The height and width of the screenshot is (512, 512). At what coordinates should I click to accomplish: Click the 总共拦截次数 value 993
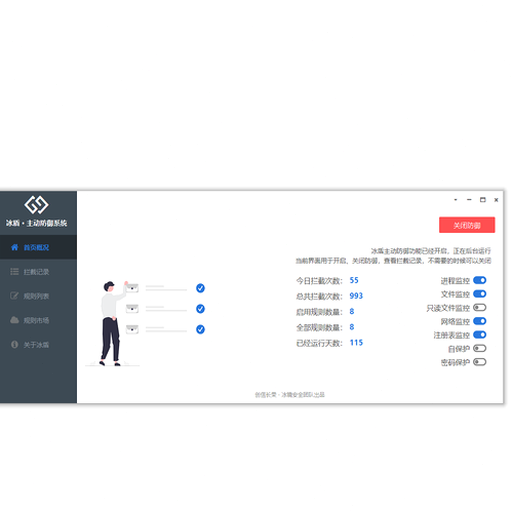pyautogui.click(x=356, y=296)
